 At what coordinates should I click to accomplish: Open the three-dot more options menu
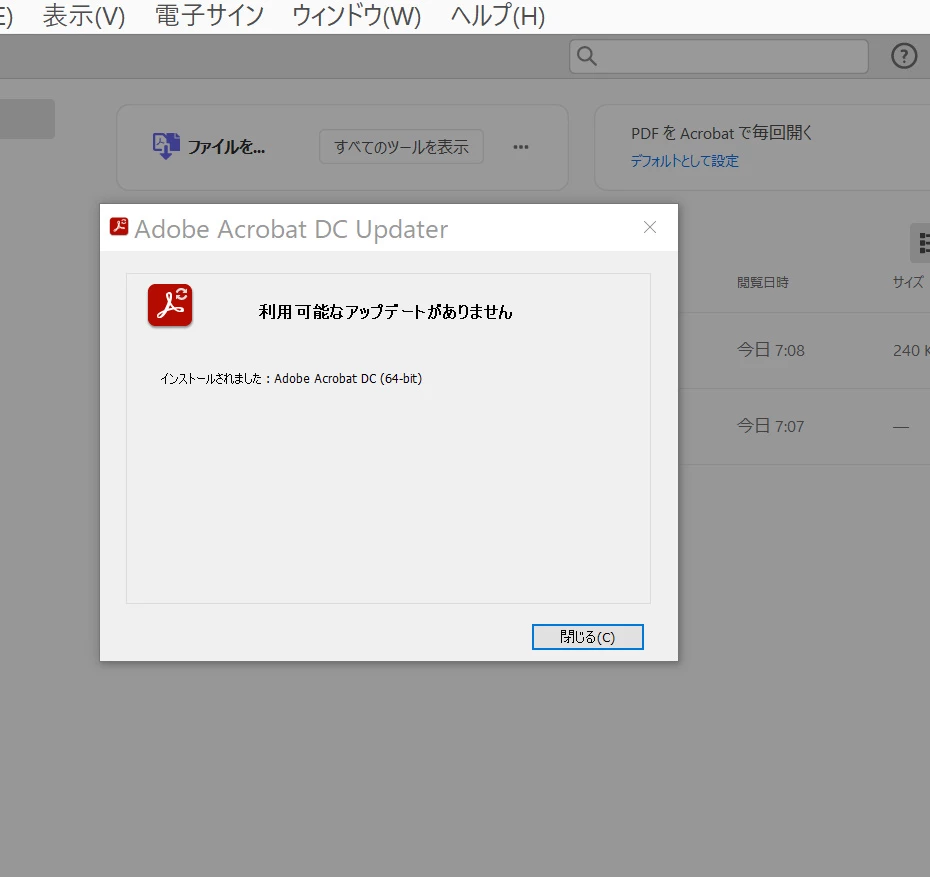coord(521,146)
